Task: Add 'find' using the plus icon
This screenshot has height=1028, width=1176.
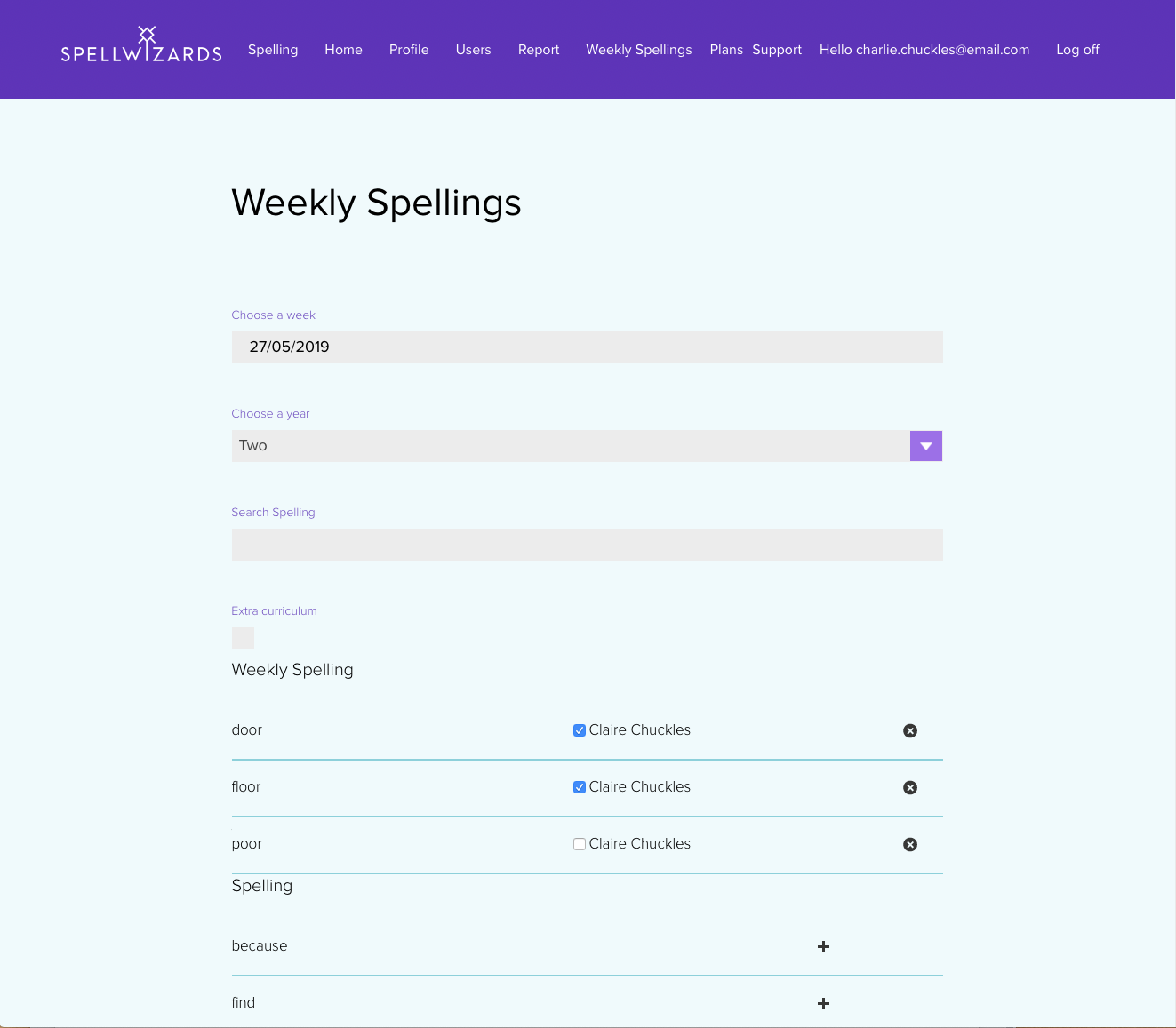Action: point(823,1003)
